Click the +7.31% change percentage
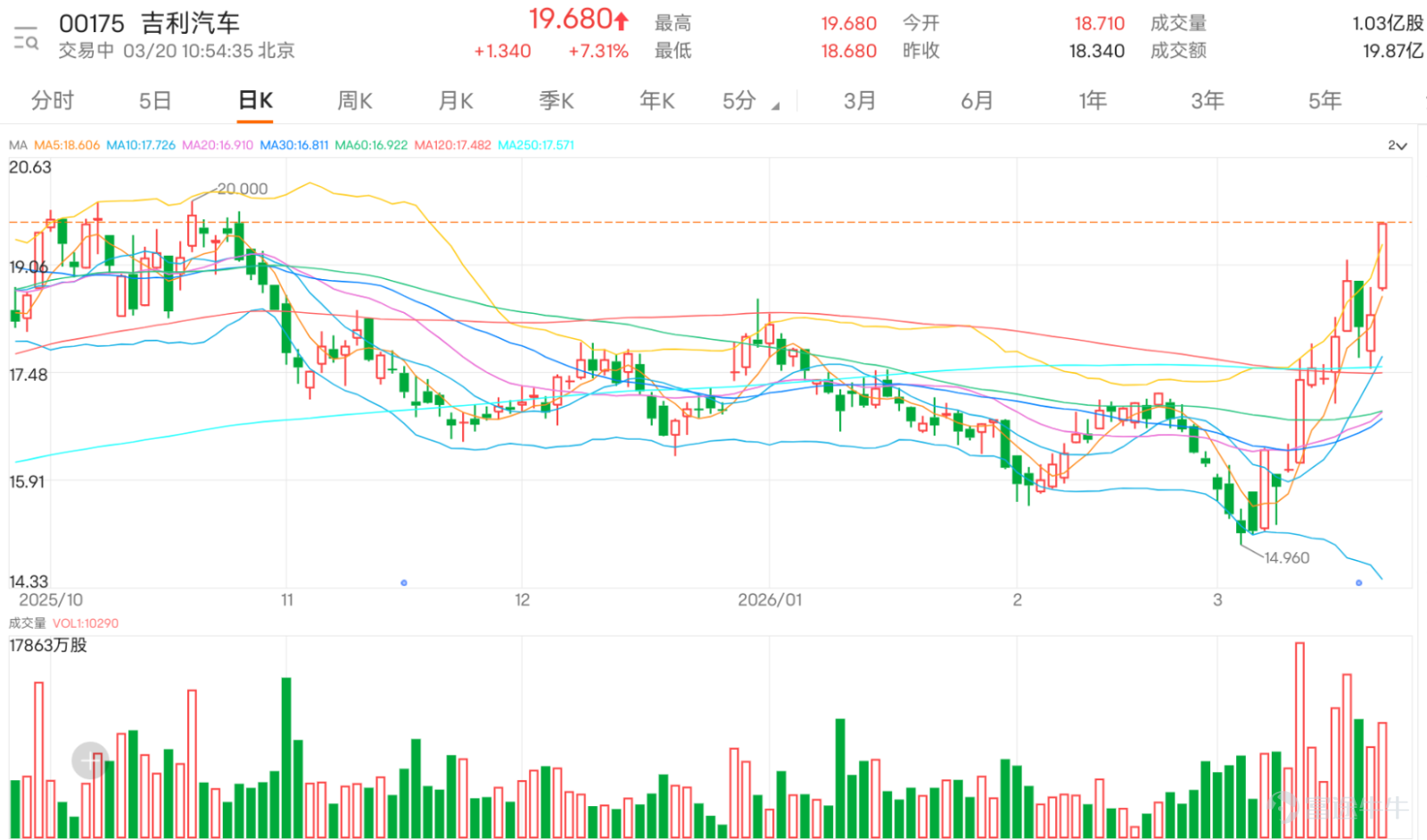Image resolution: width=1427 pixels, height=840 pixels. (598, 51)
